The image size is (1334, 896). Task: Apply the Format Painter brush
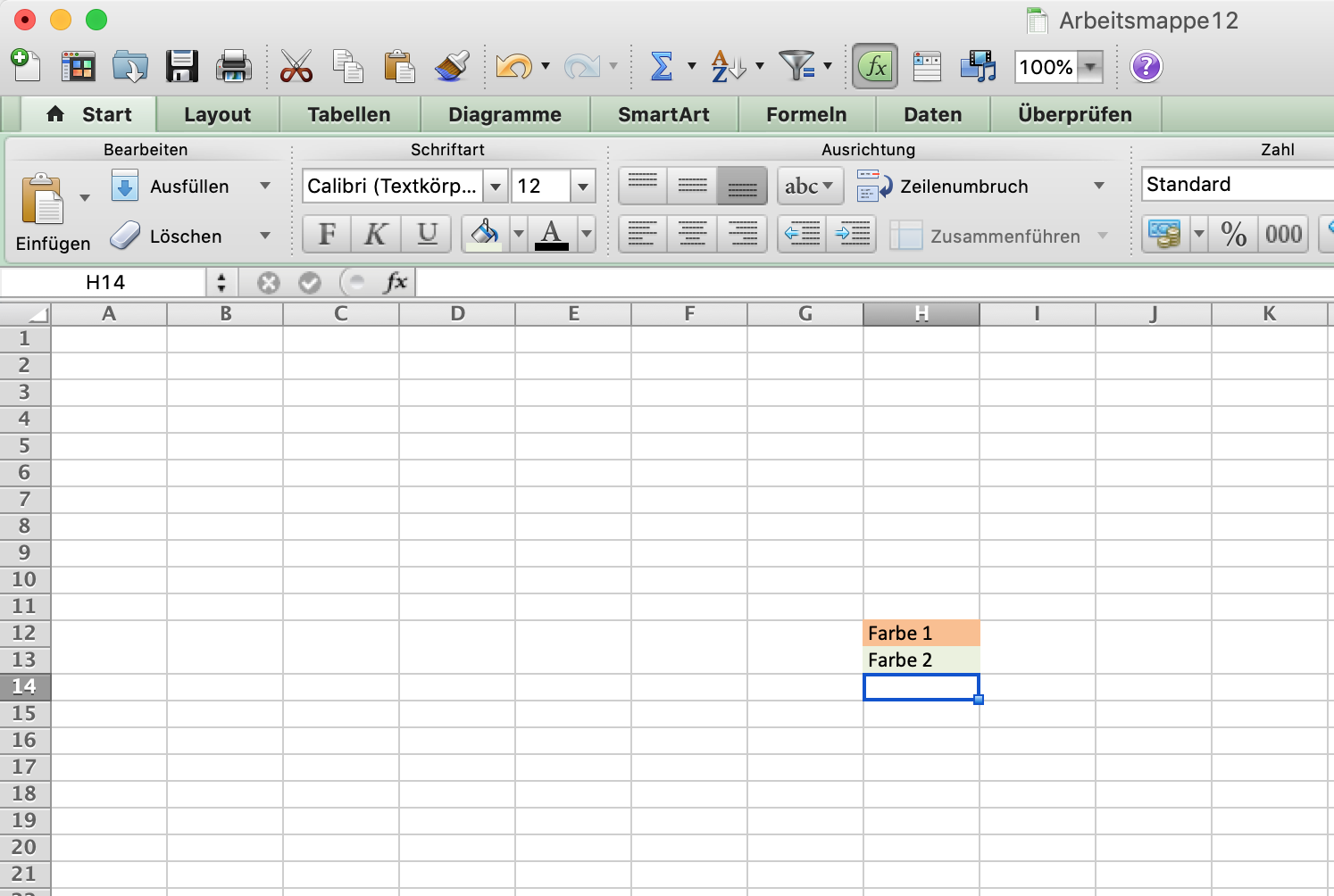[451, 65]
